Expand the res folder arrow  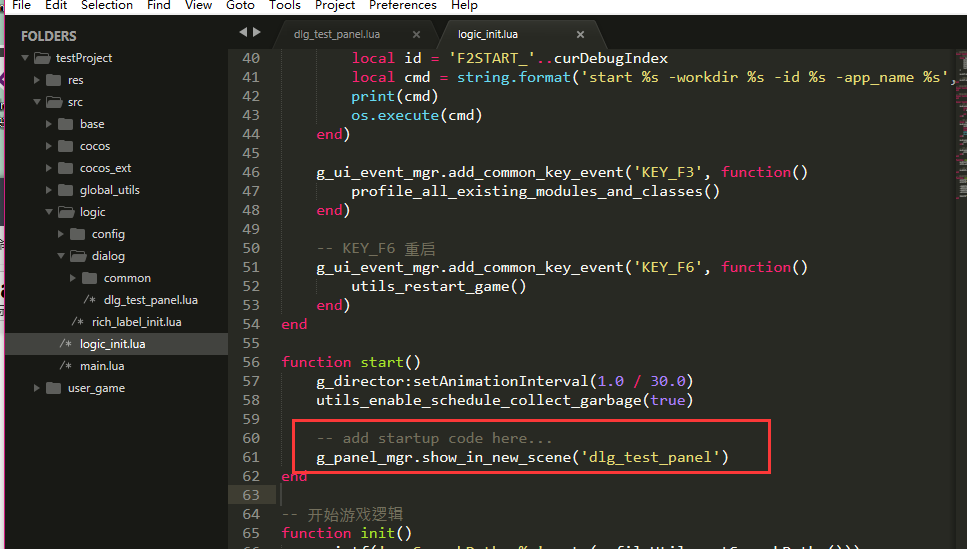coord(36,80)
